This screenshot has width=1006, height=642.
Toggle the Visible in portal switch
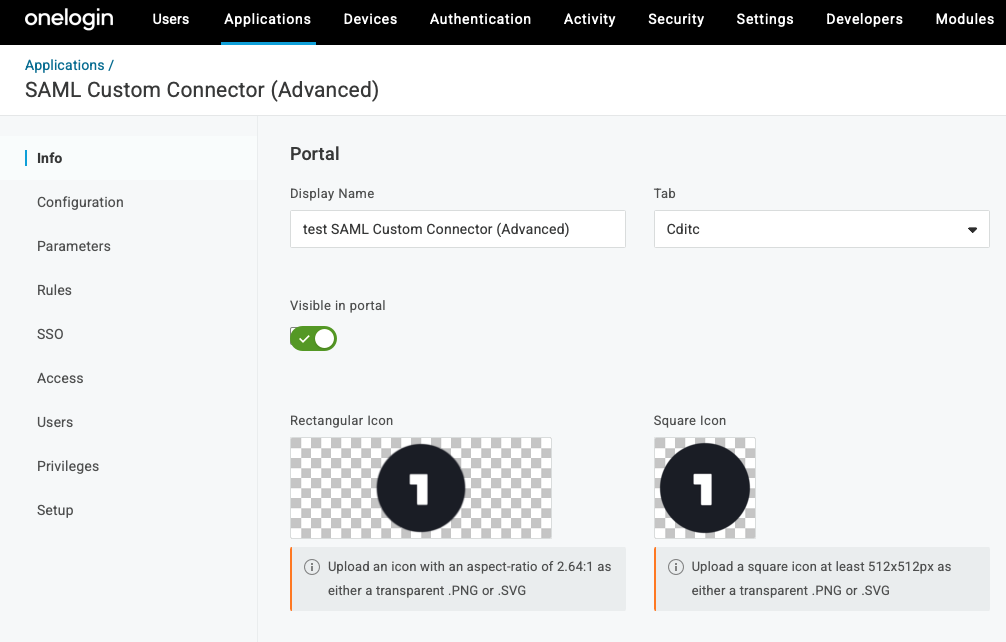314,339
